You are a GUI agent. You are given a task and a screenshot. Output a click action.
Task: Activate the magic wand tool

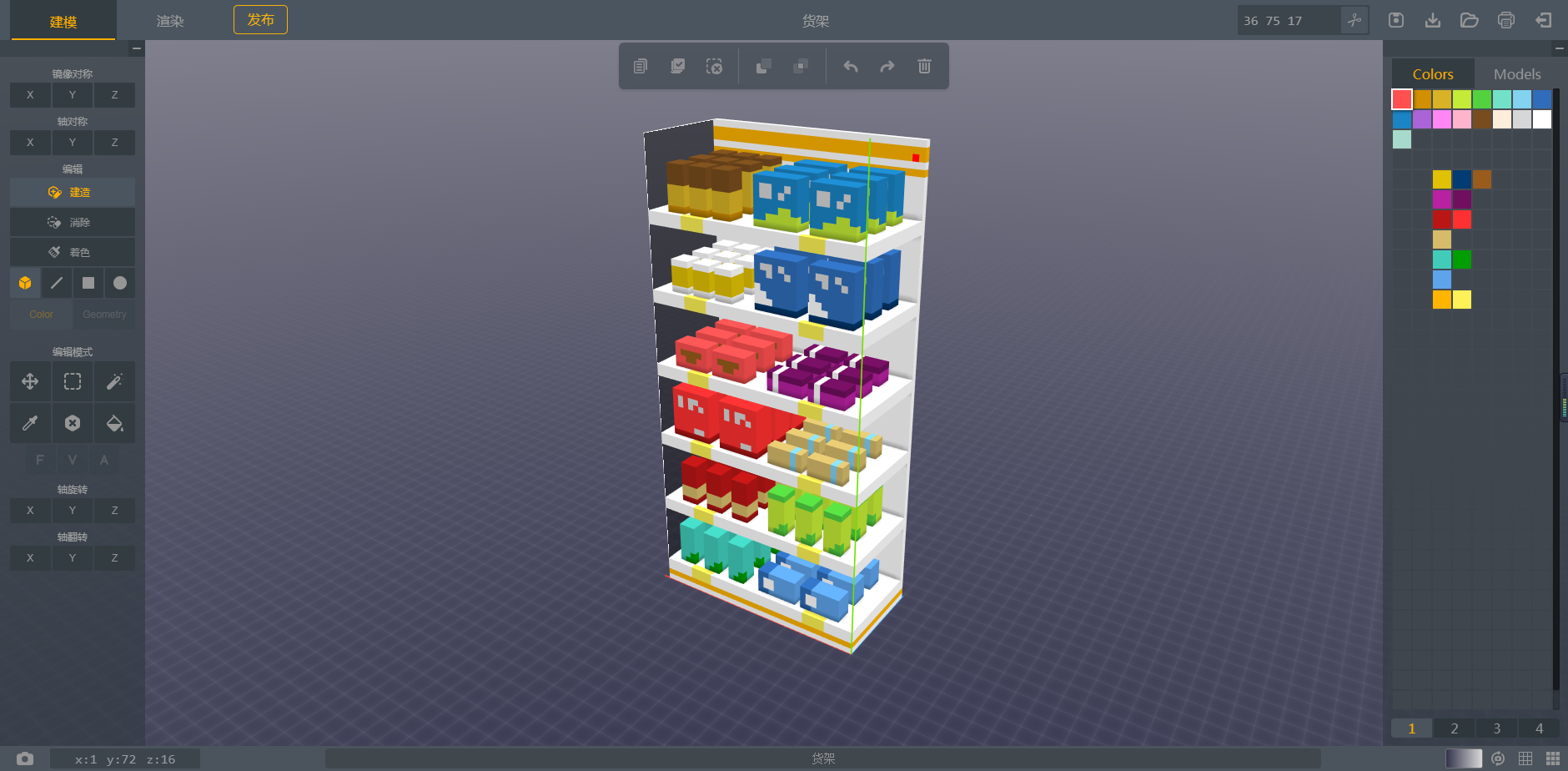click(115, 381)
